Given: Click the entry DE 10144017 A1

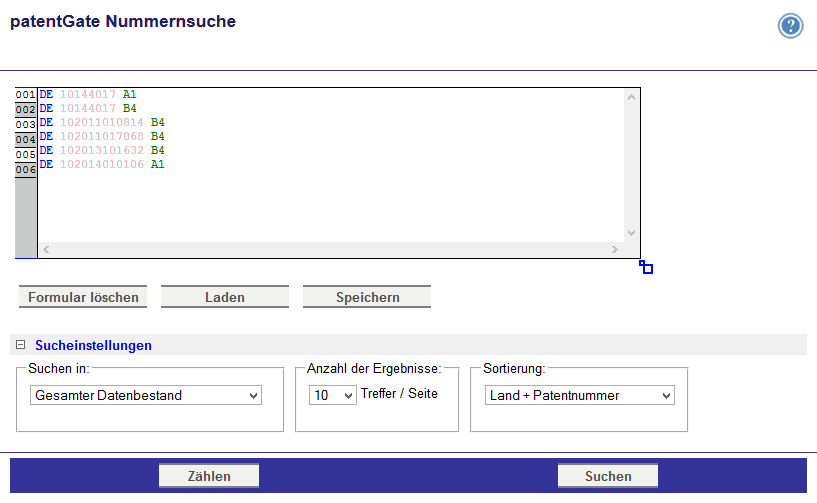Looking at the screenshot, I should click(88, 94).
